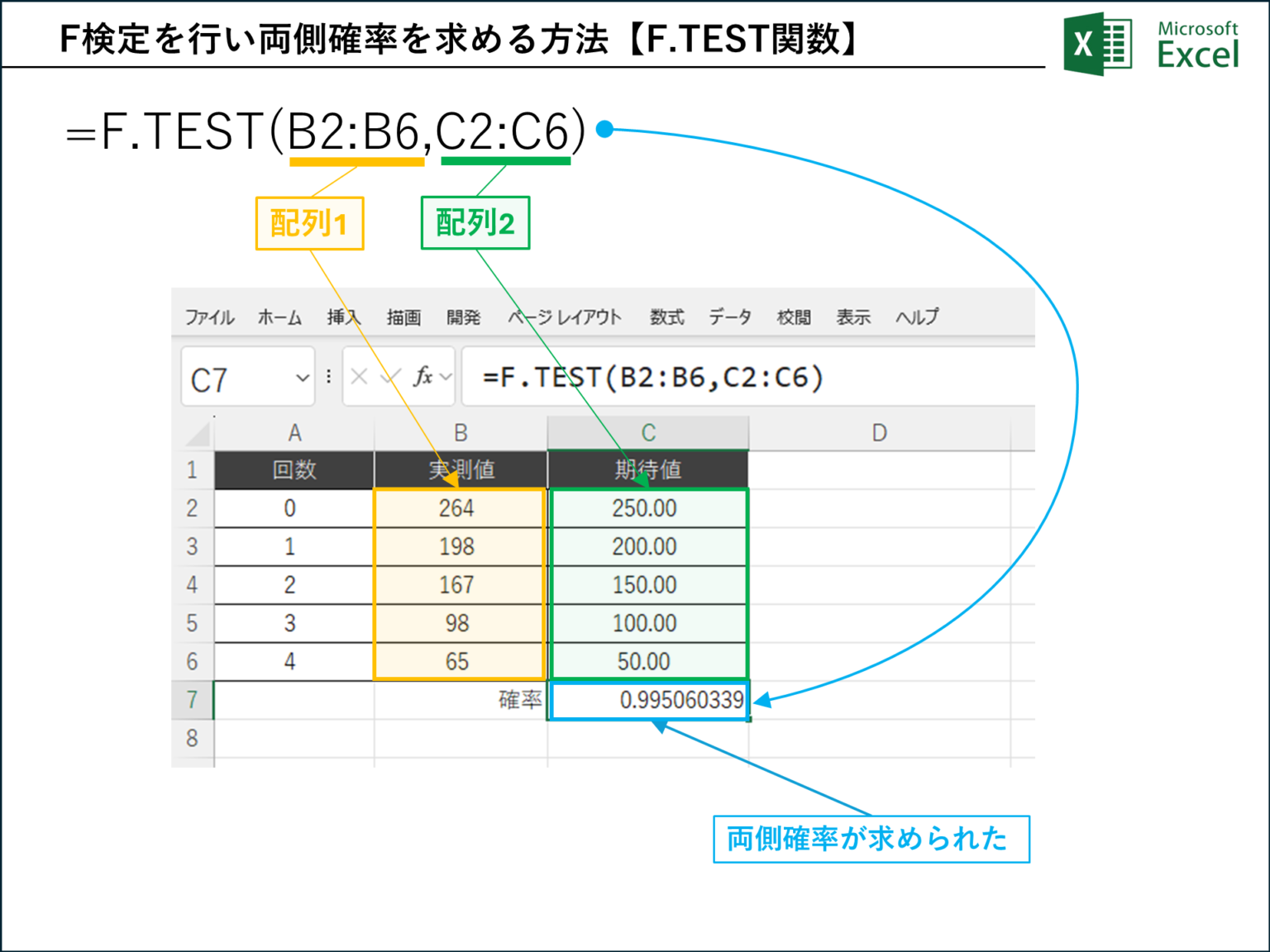The width and height of the screenshot is (1270, 952).
Task: Select cell B2 with value 264
Action: pos(458,508)
